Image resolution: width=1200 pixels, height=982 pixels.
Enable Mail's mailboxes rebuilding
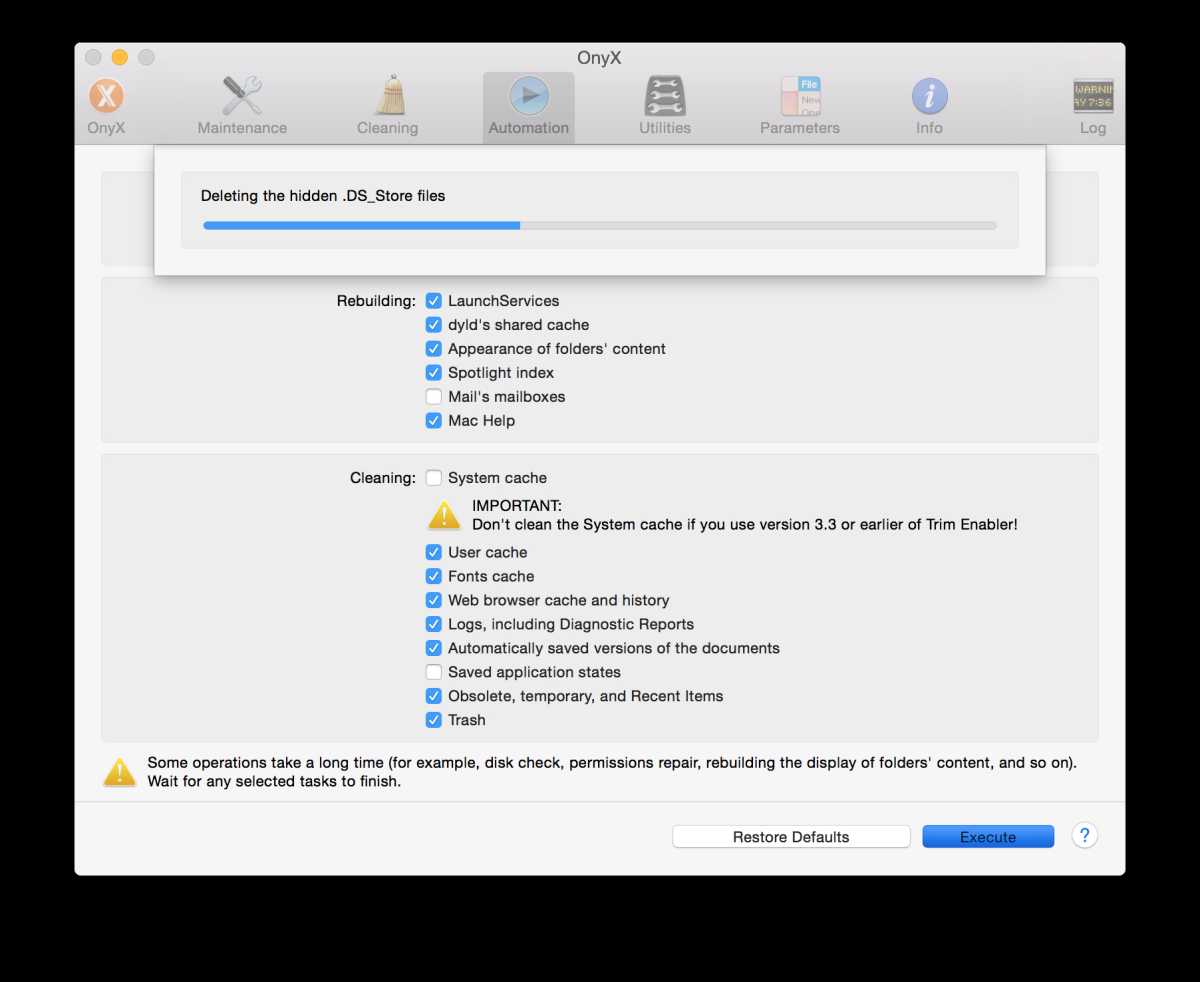433,396
